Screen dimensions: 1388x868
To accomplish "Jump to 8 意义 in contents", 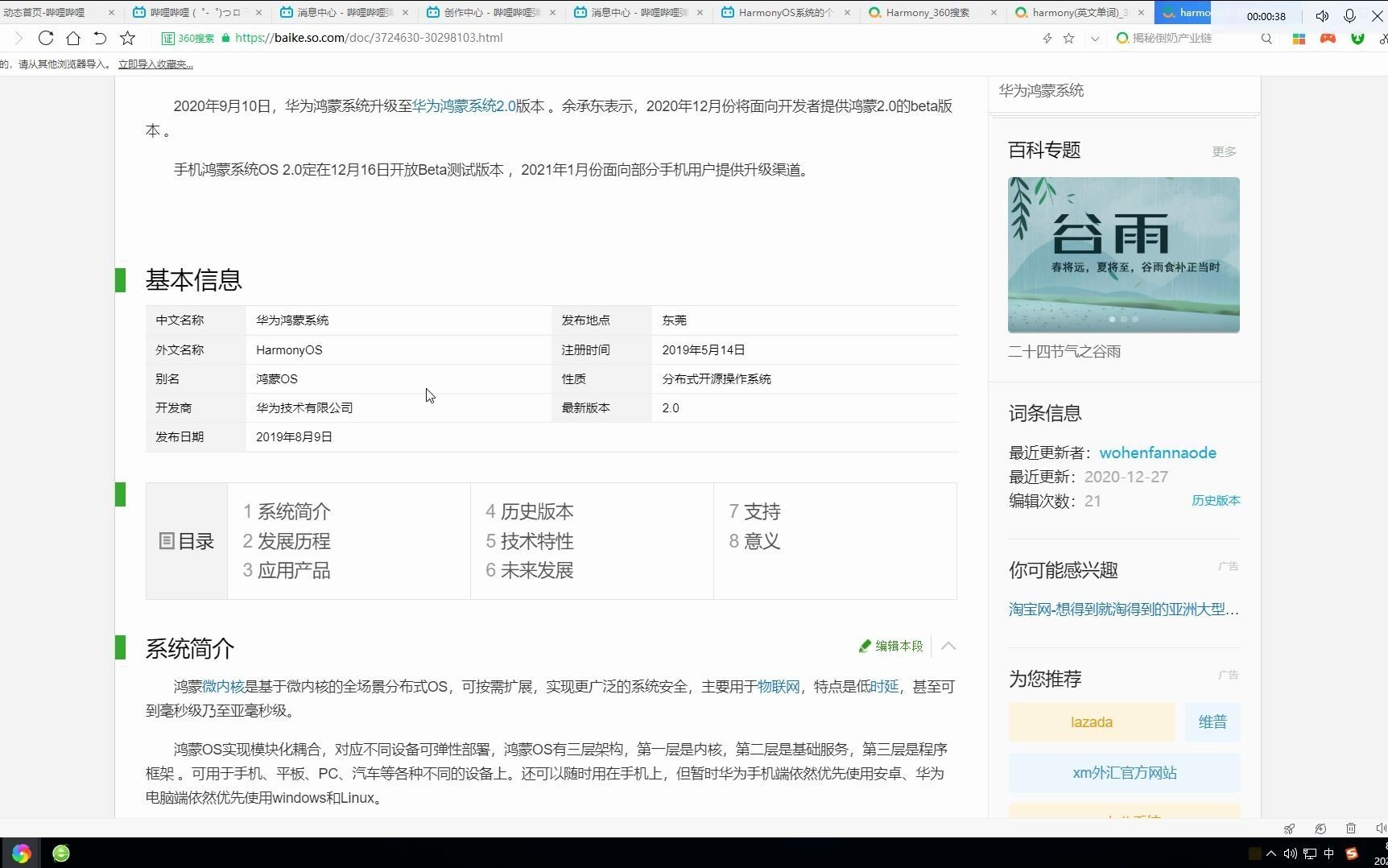I will point(755,541).
